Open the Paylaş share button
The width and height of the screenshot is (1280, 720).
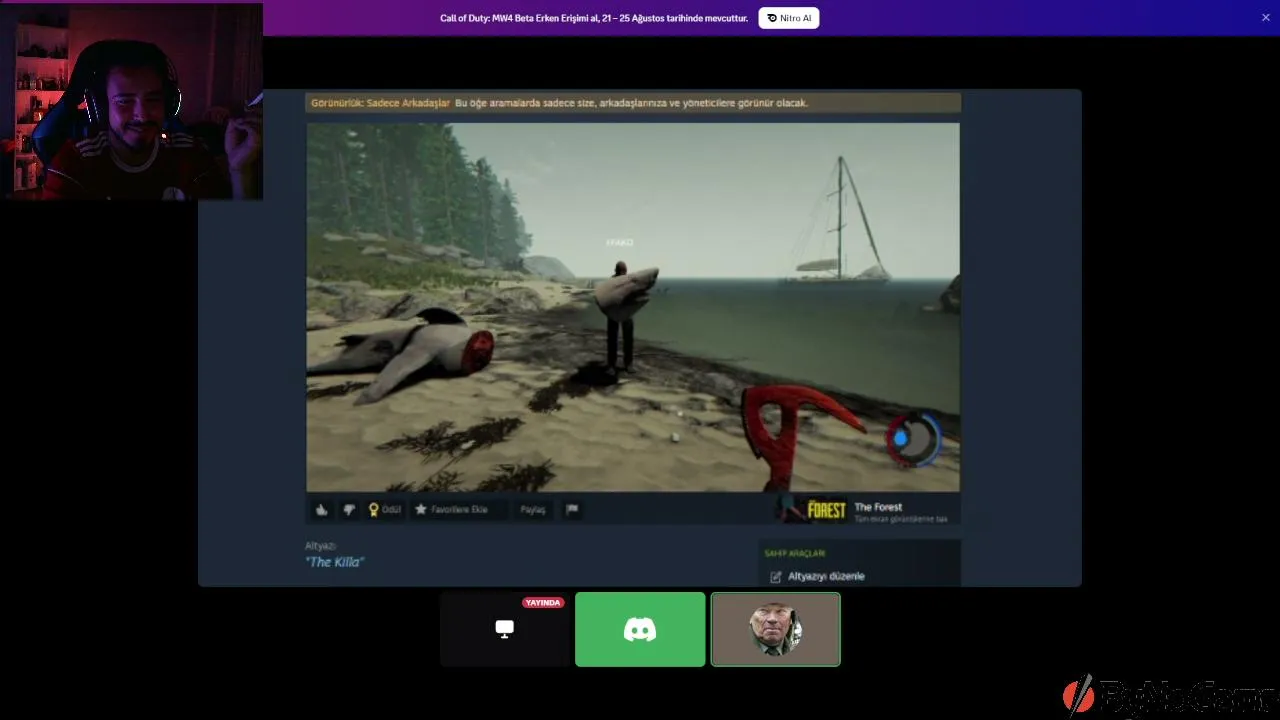(533, 509)
